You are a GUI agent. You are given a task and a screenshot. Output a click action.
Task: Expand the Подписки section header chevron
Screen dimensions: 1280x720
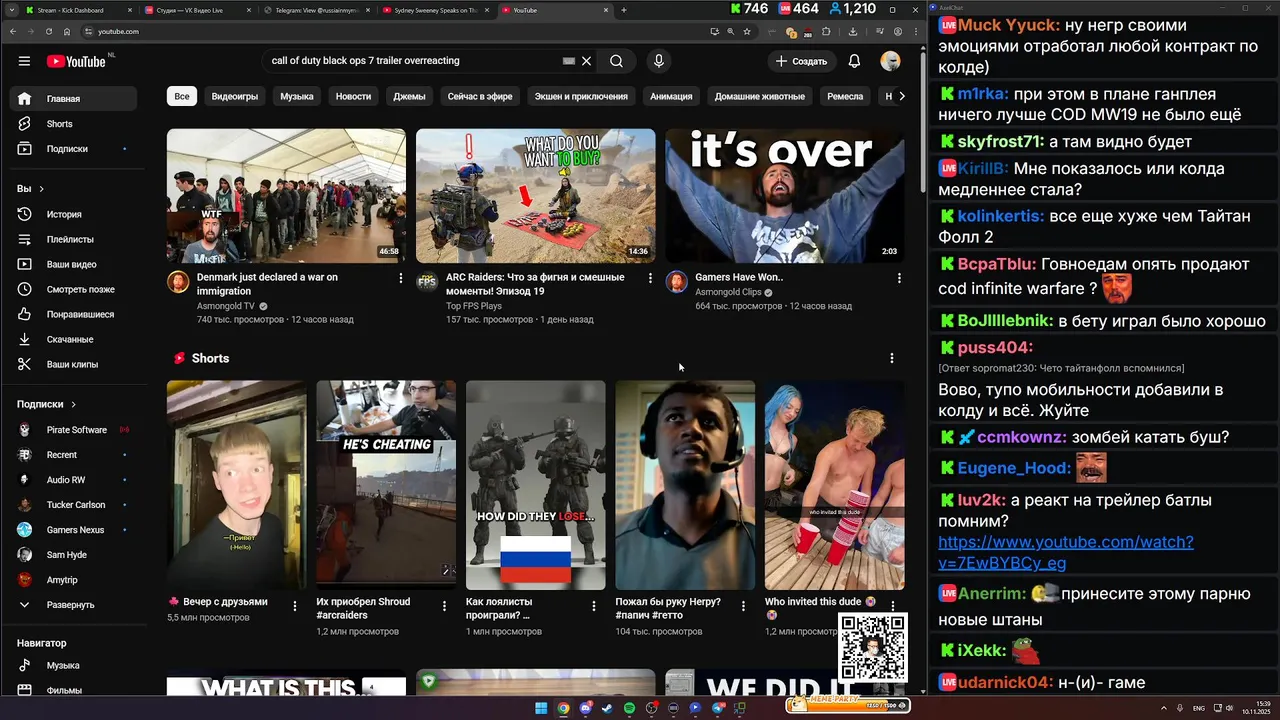pyautogui.click(x=73, y=404)
